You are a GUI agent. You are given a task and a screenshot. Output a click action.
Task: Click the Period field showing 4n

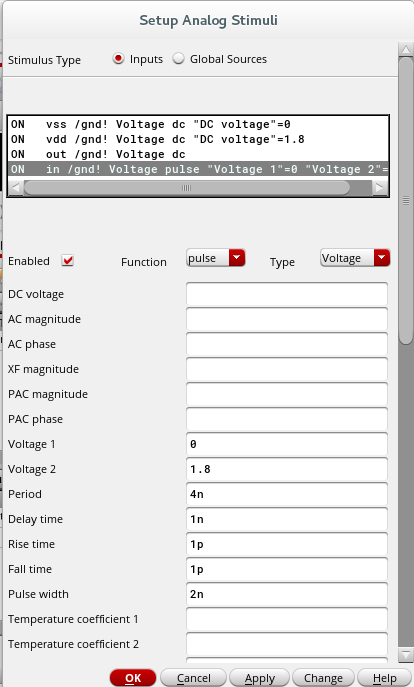(x=287, y=494)
